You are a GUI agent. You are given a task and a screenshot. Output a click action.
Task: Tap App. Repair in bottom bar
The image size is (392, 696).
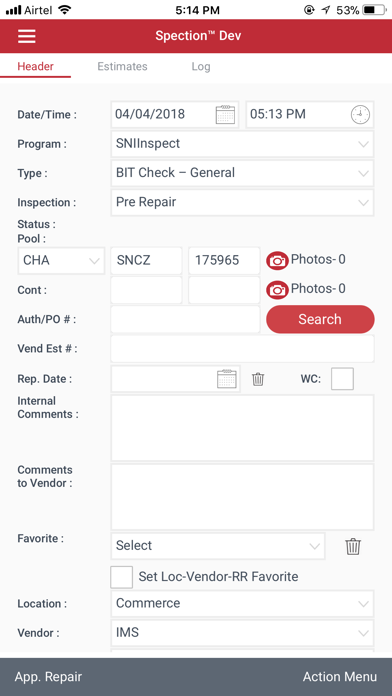pyautogui.click(x=48, y=677)
